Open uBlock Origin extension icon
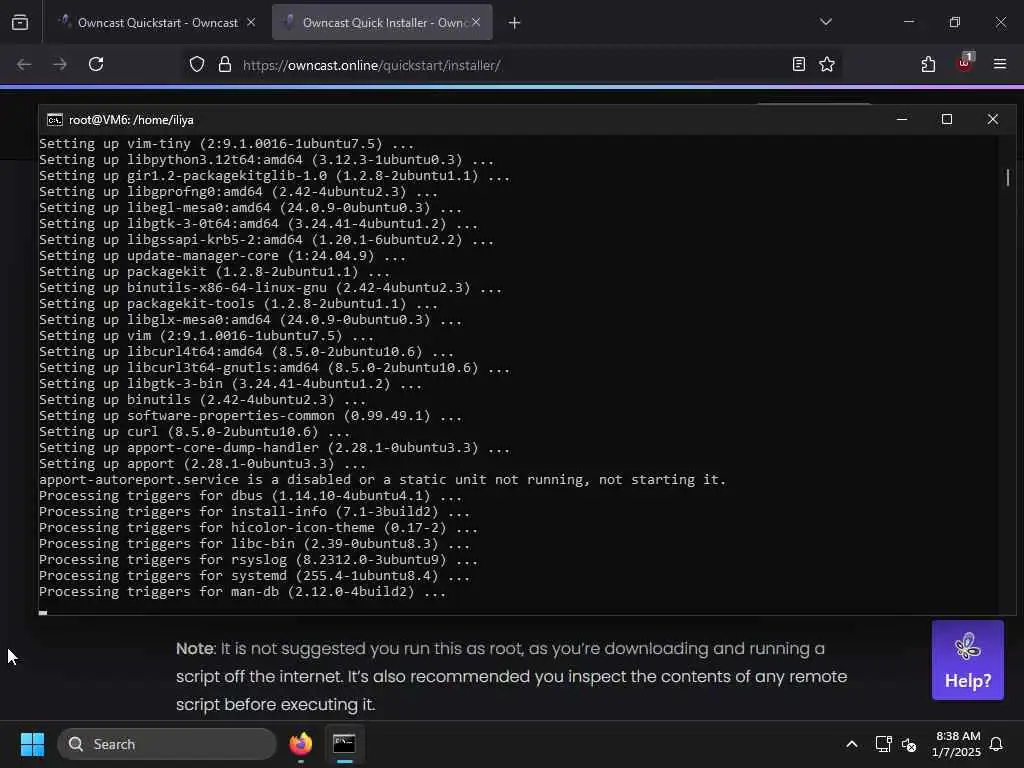Screen dimensions: 1024x768 tap(965, 63)
